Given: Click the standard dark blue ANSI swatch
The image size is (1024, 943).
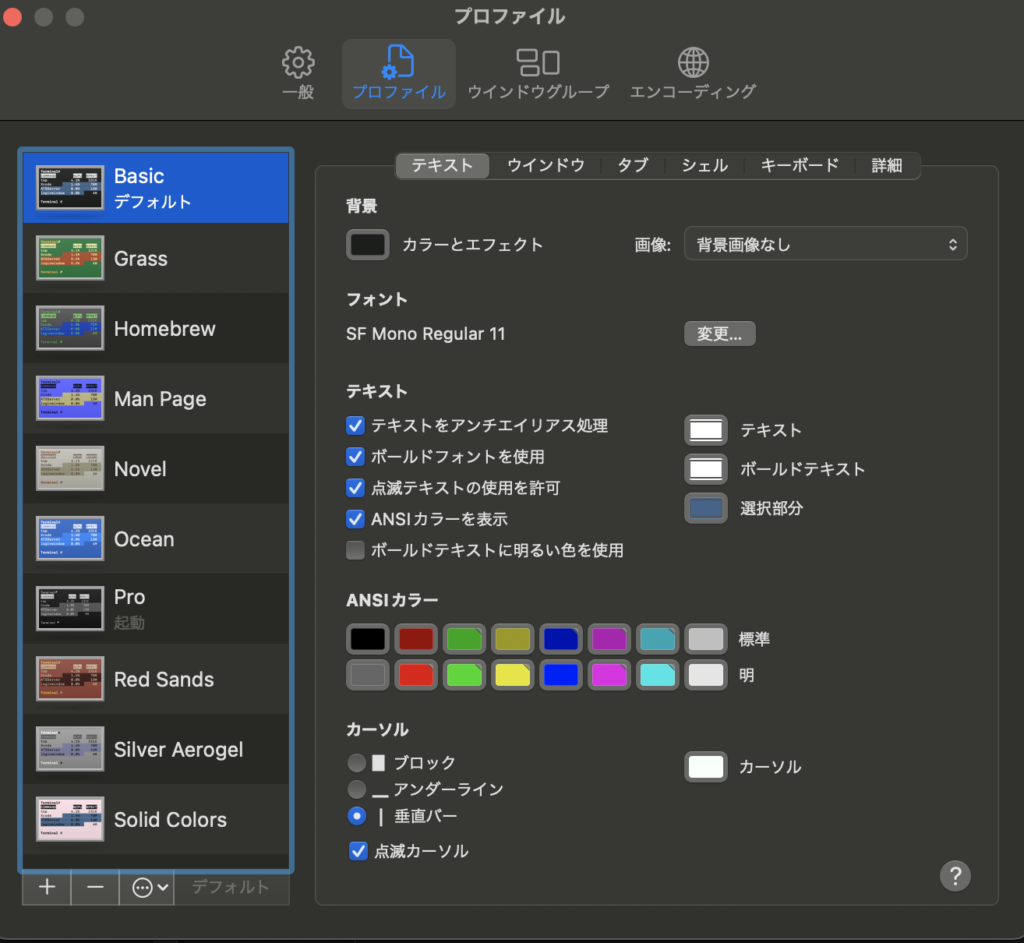Looking at the screenshot, I should (x=561, y=639).
